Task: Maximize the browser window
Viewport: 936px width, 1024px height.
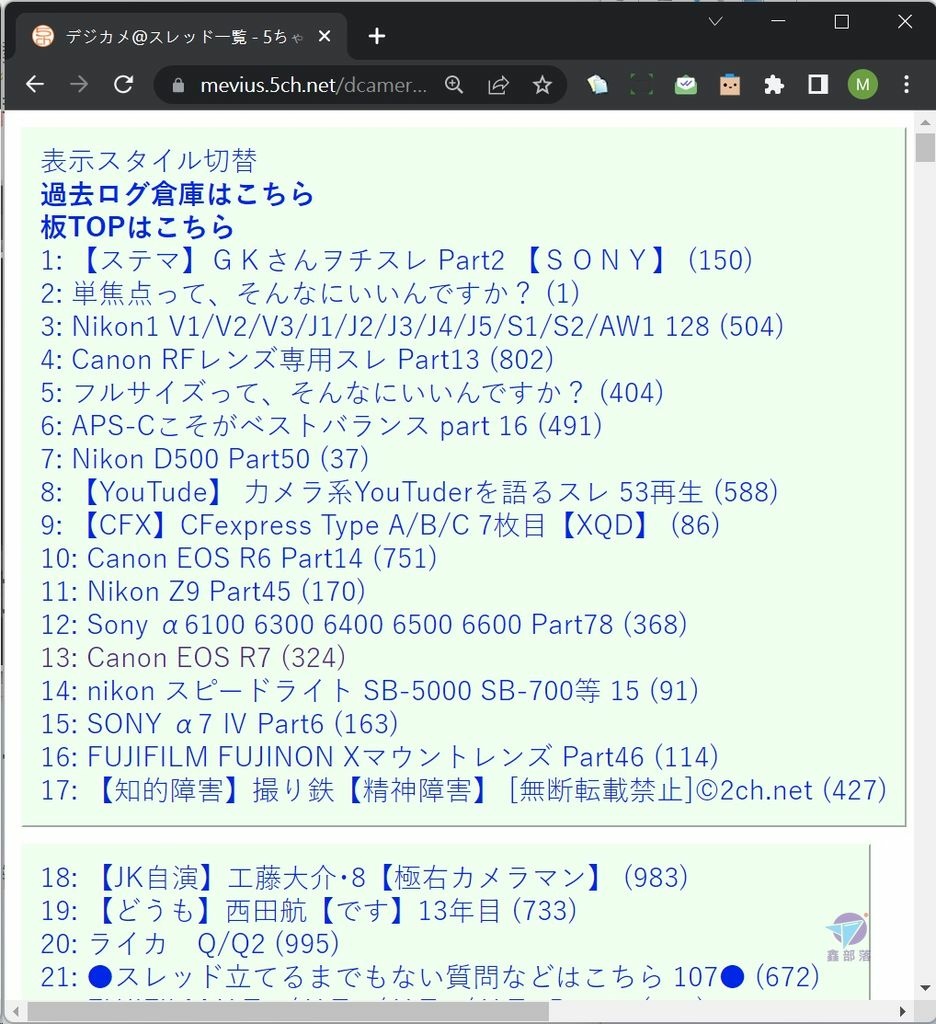Action: click(x=842, y=22)
